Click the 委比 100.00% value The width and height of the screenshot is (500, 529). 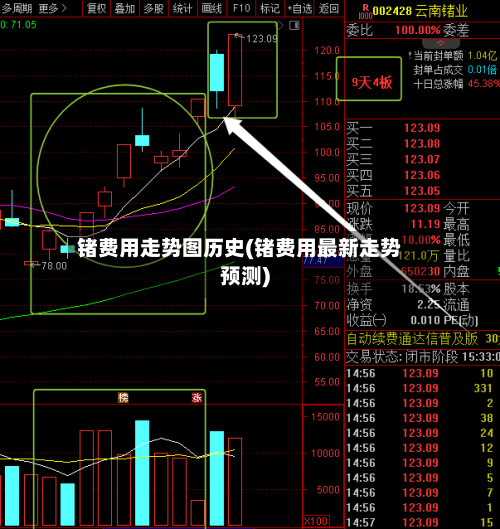tap(418, 30)
